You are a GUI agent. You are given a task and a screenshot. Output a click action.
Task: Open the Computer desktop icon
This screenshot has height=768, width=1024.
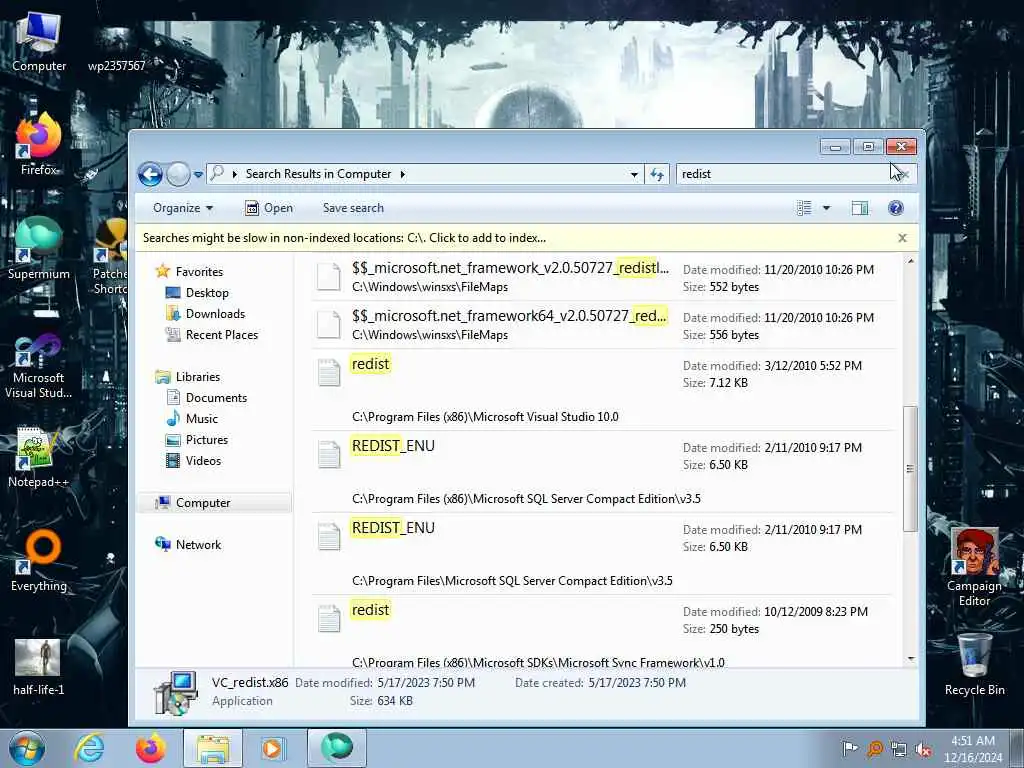(39, 42)
